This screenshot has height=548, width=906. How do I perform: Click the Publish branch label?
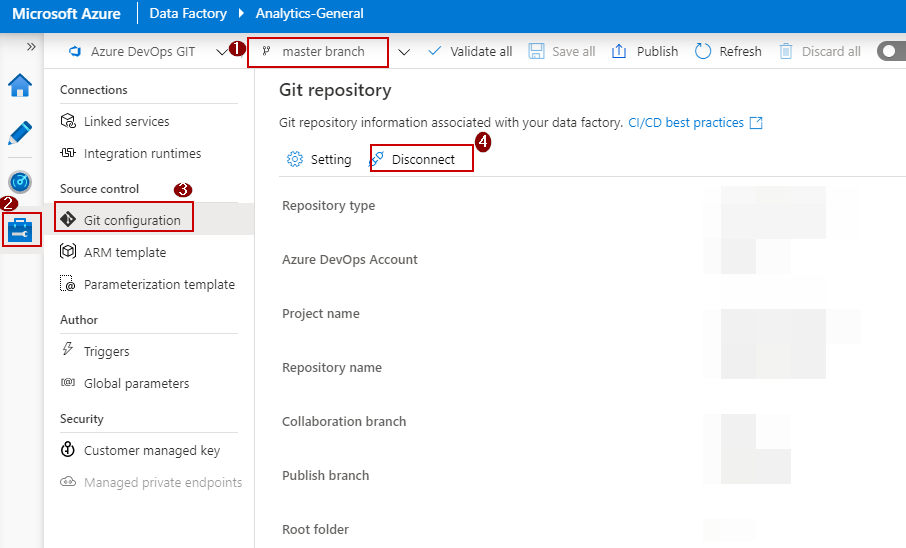(x=325, y=475)
